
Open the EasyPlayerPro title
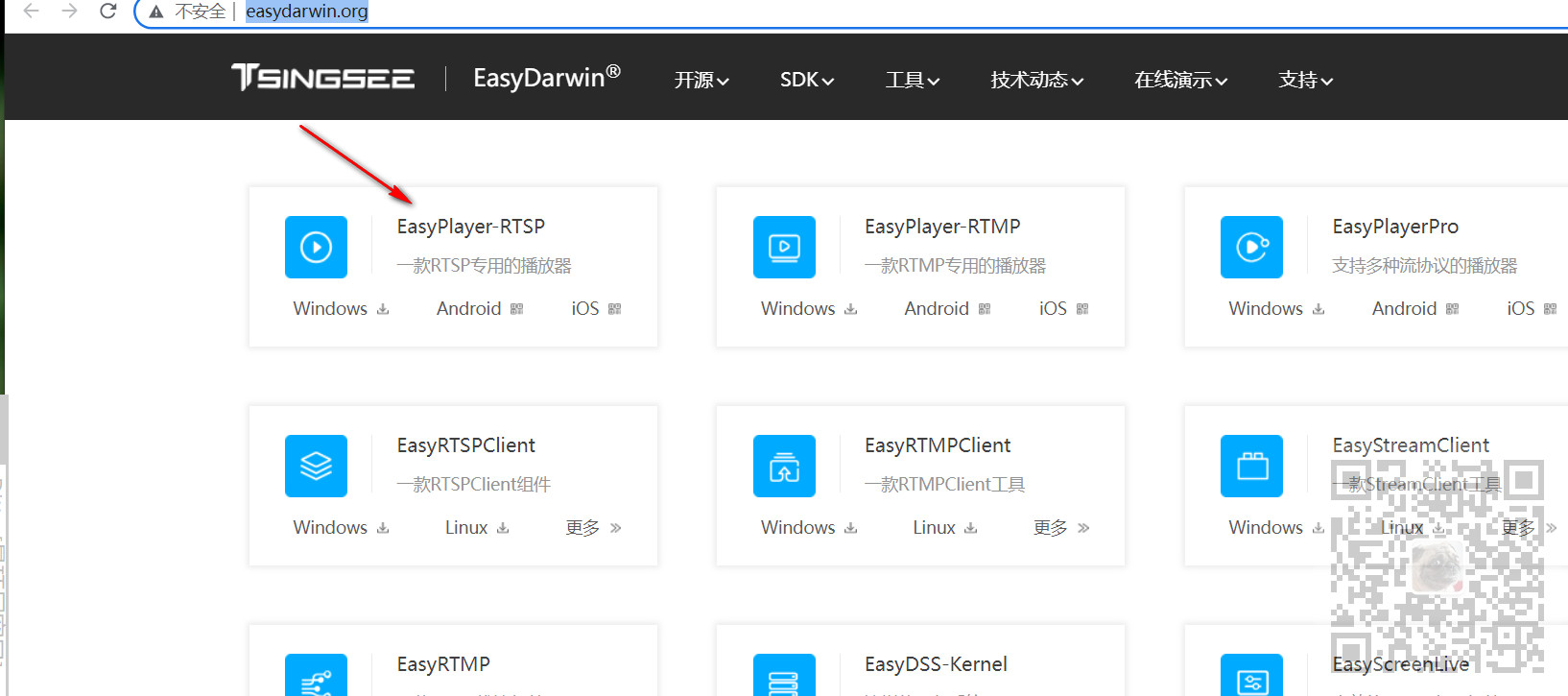tap(1395, 227)
